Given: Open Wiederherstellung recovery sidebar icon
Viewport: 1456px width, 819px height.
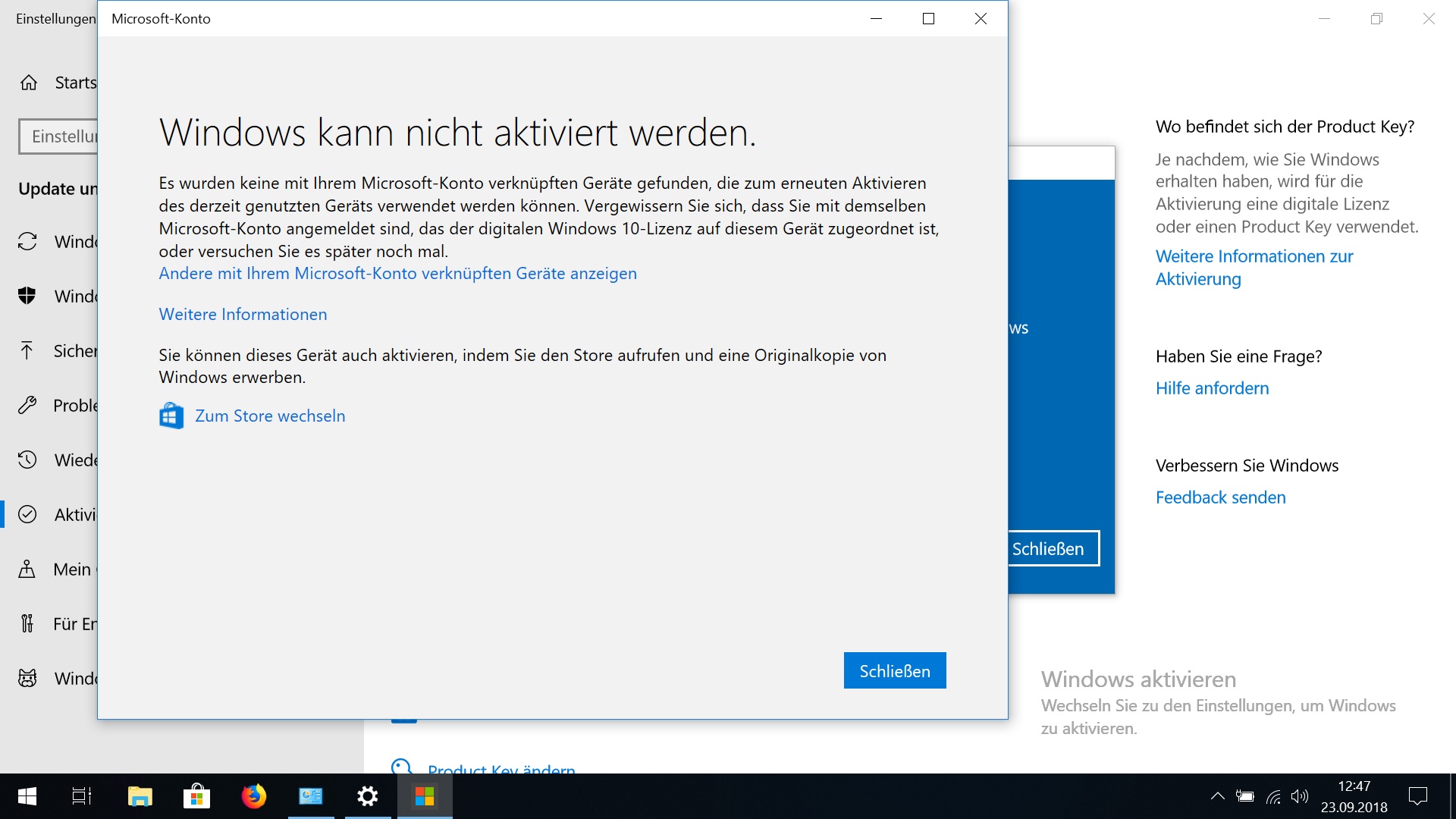Looking at the screenshot, I should (x=27, y=460).
